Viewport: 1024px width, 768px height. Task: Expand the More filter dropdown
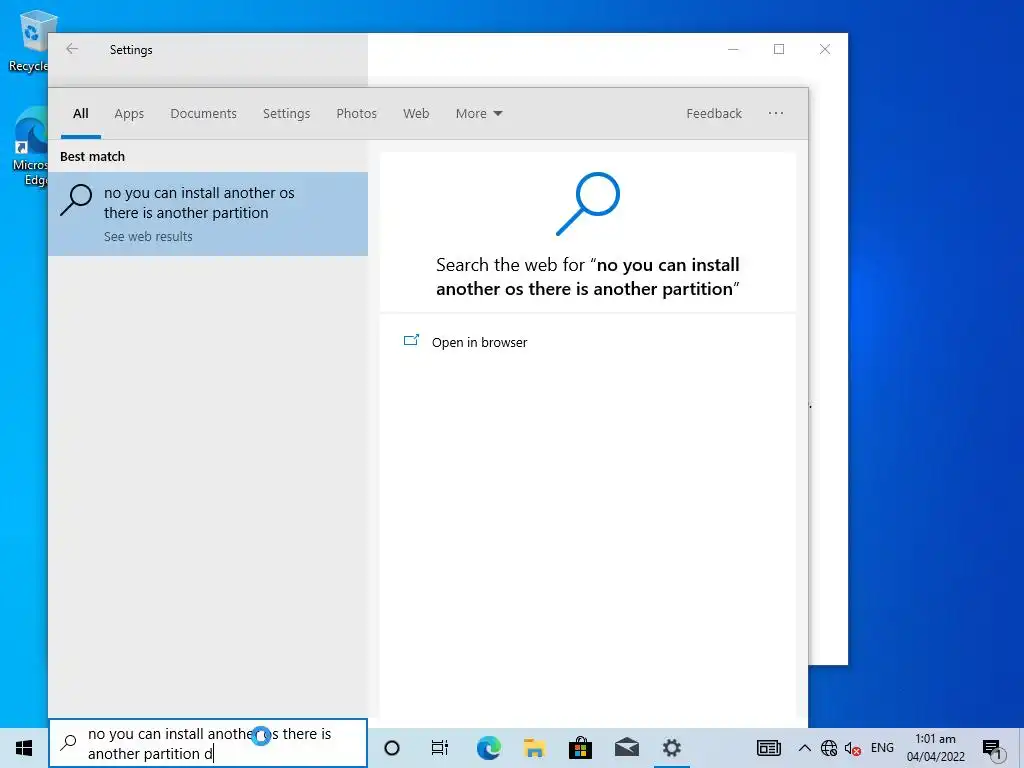[479, 114]
